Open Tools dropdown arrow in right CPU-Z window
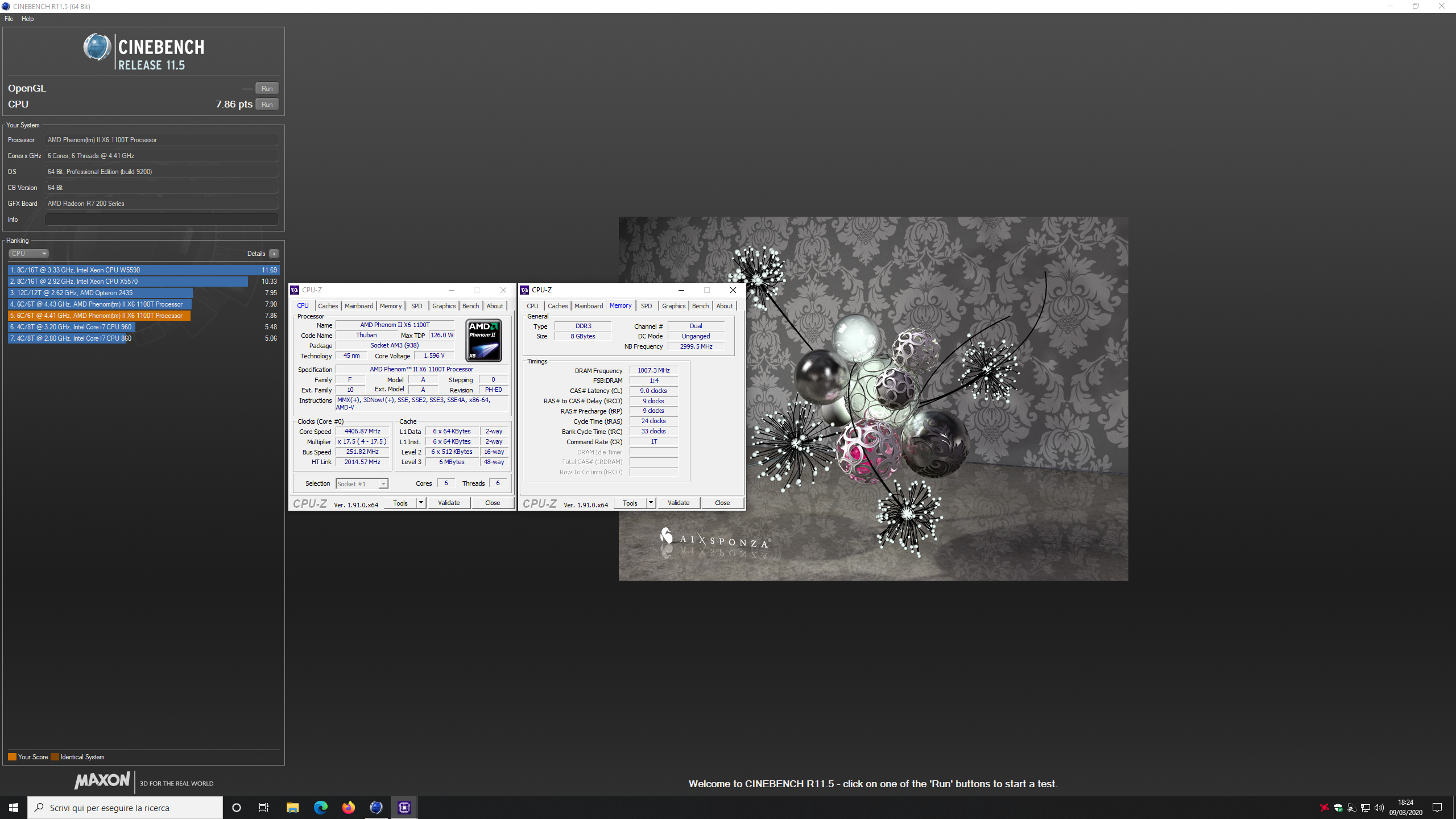The width and height of the screenshot is (1456, 819). (x=651, y=503)
